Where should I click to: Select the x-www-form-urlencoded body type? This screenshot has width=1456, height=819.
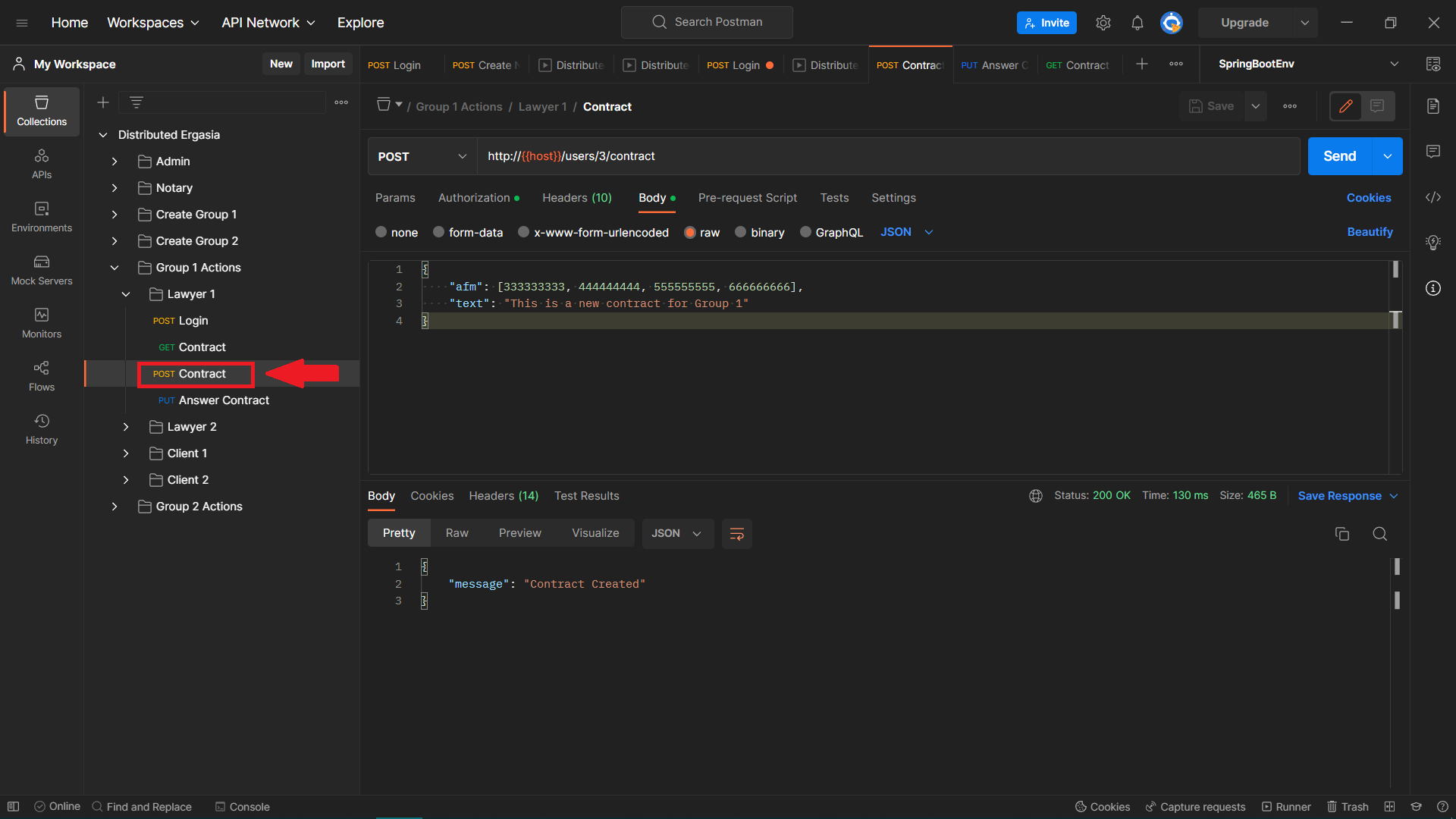coord(594,232)
